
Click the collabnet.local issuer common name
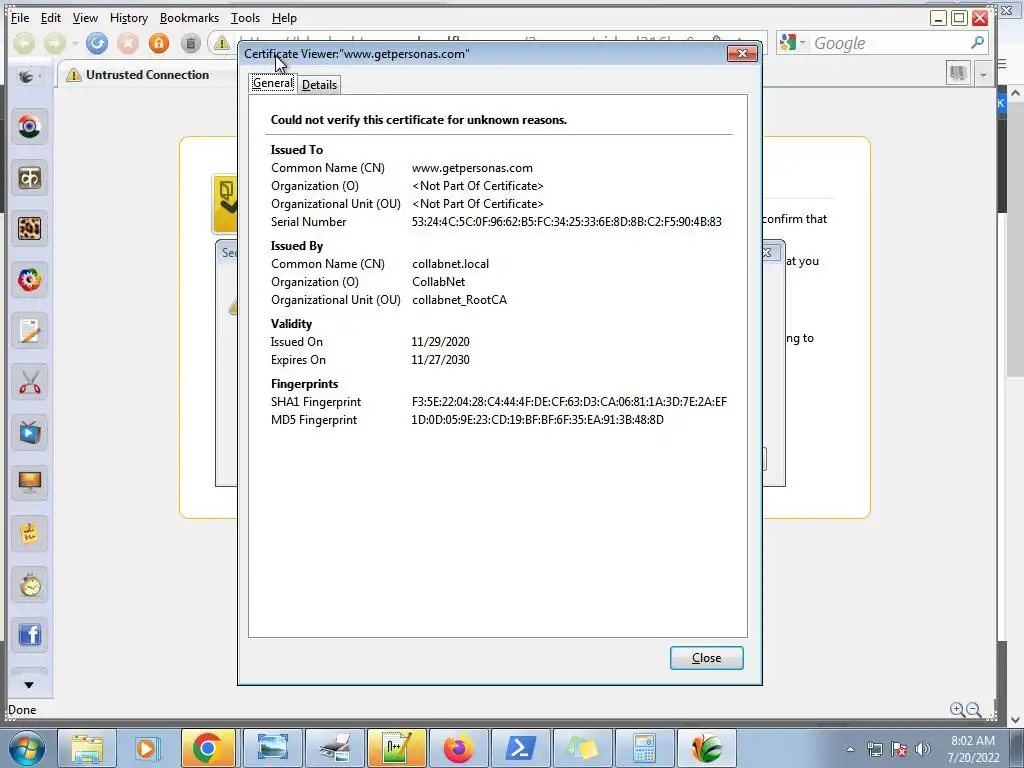pos(450,264)
